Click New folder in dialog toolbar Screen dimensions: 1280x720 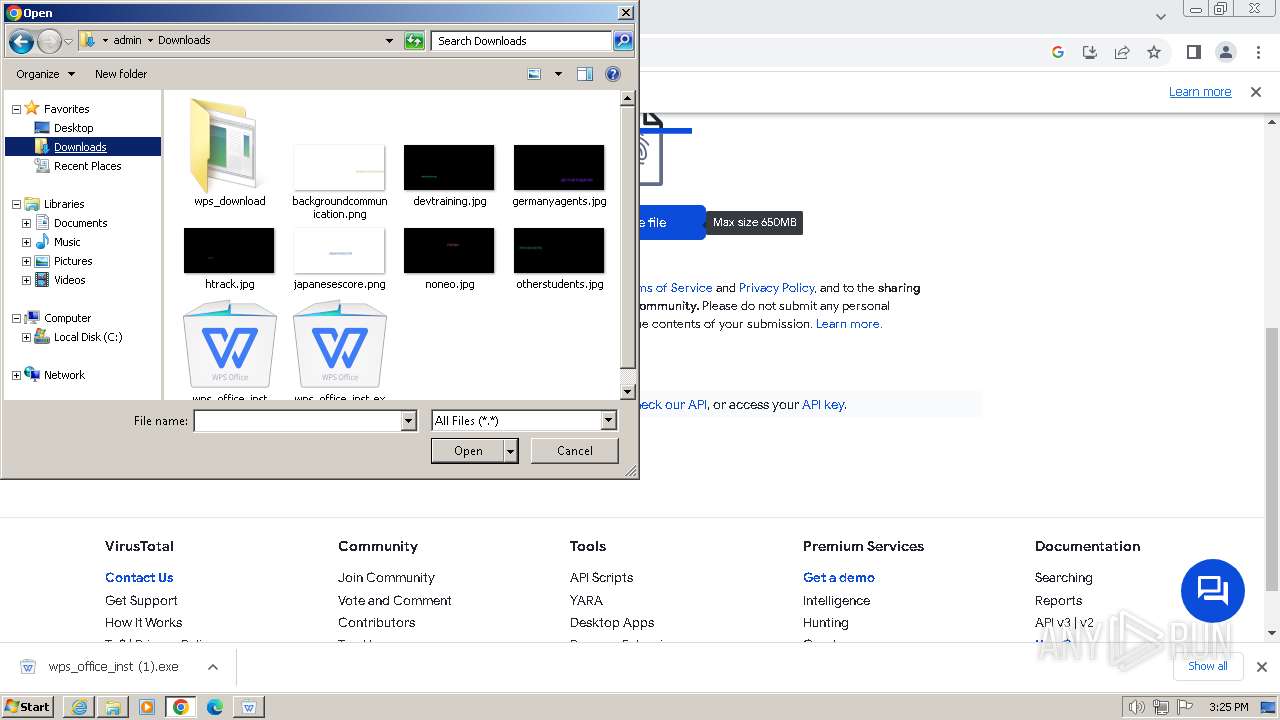(121, 74)
